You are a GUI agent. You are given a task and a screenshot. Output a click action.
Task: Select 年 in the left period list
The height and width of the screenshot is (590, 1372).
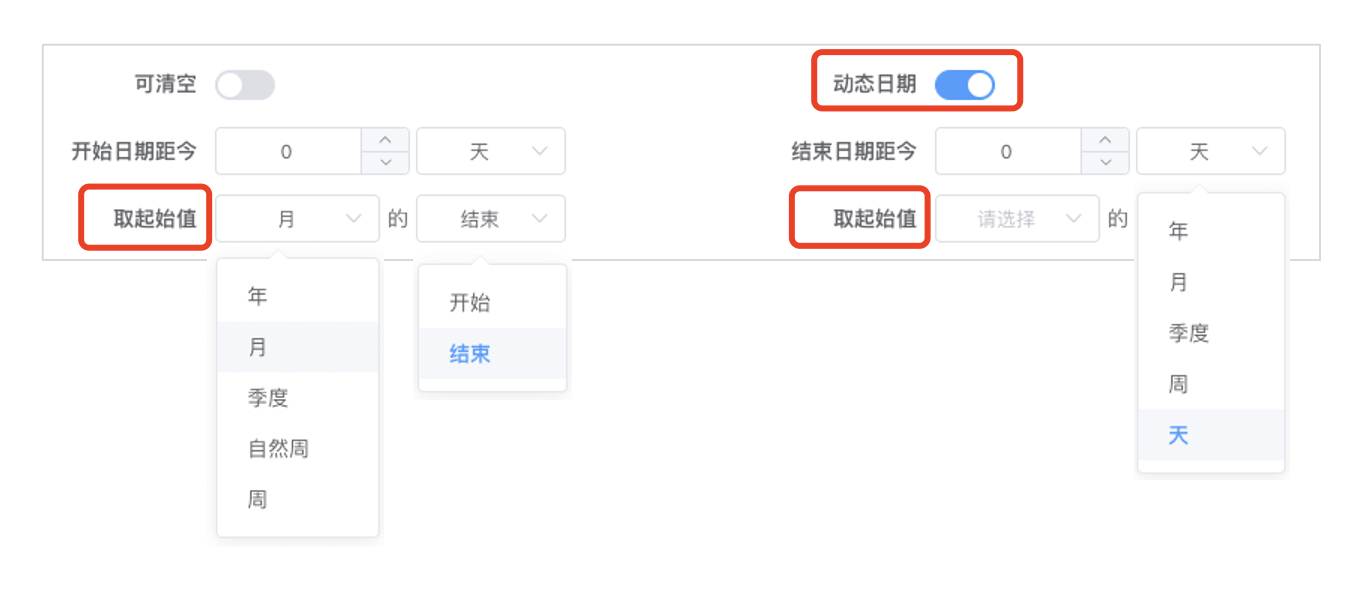tap(298, 297)
